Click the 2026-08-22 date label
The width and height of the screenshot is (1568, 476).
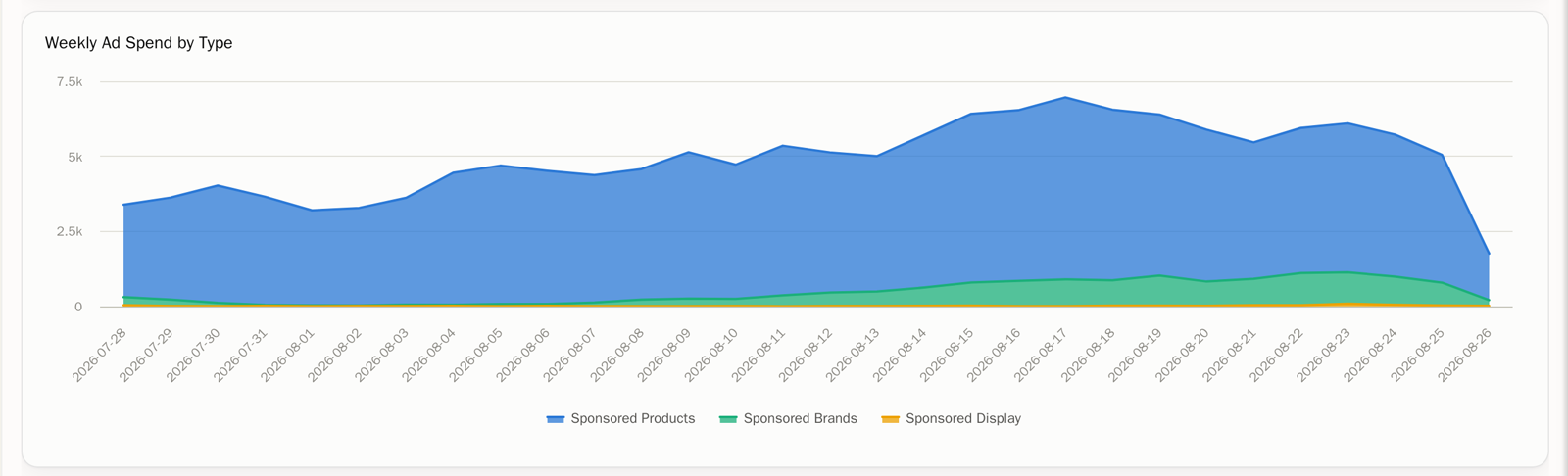coord(1275,355)
